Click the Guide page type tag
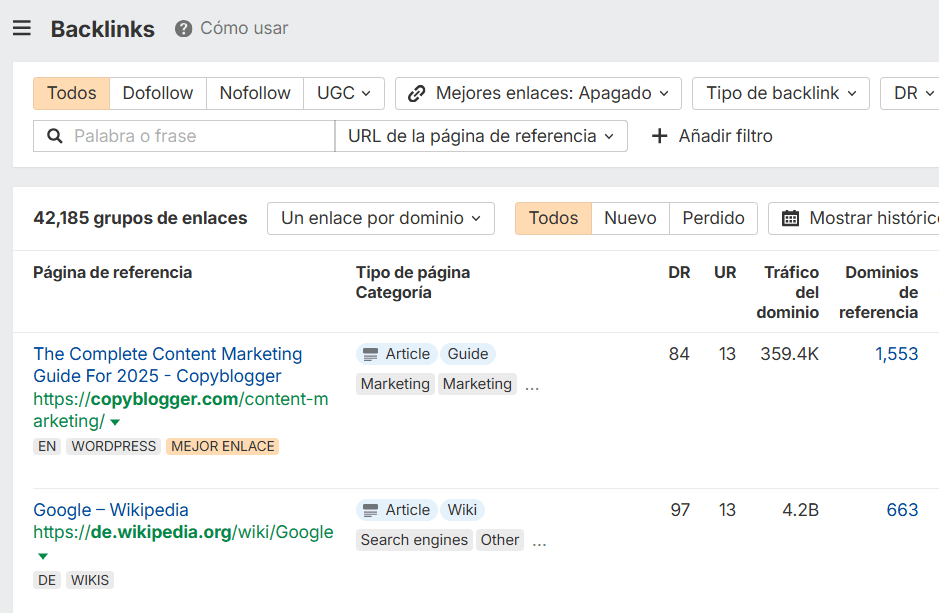The width and height of the screenshot is (939, 613). [468, 354]
